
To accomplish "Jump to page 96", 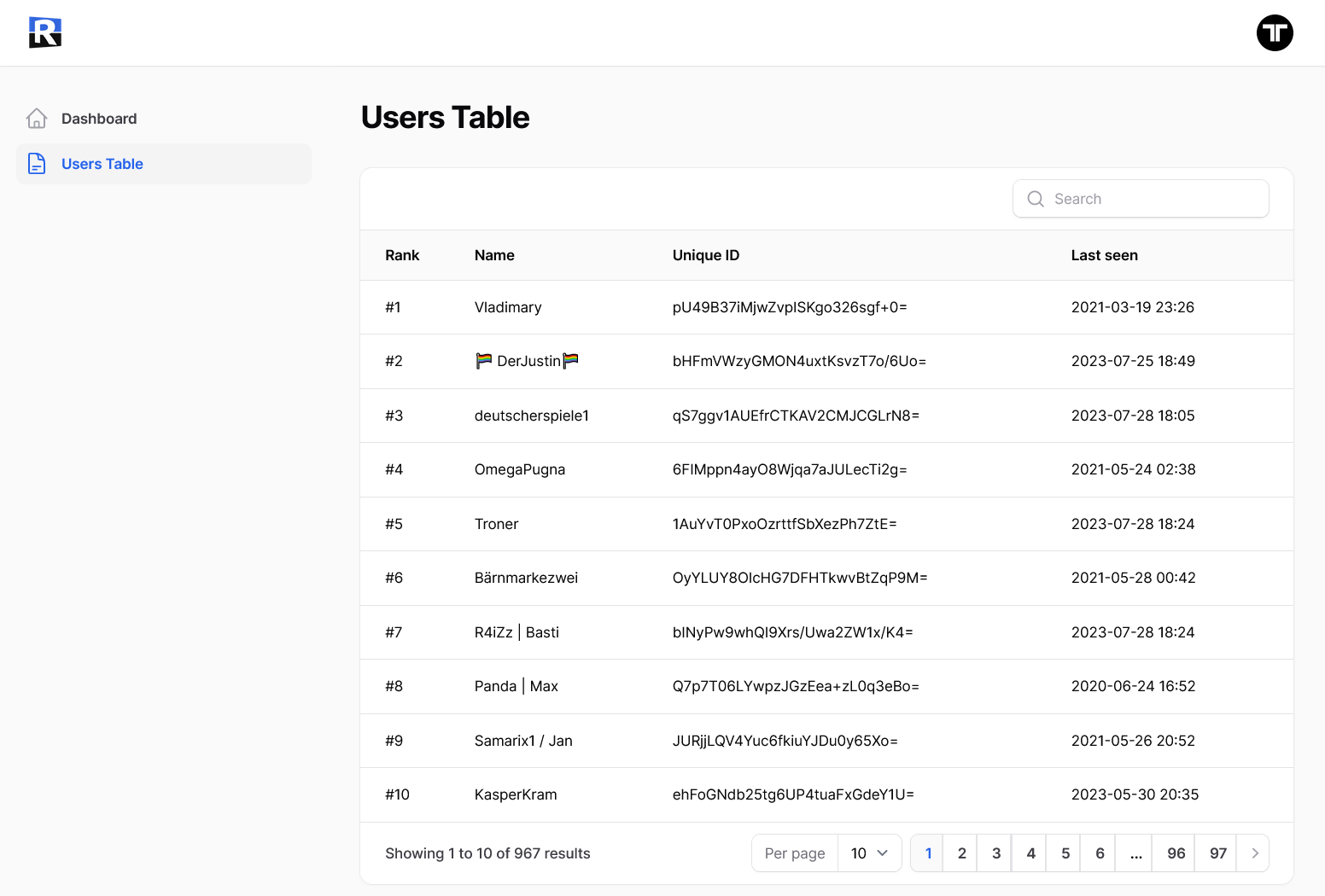I will tap(1176, 853).
